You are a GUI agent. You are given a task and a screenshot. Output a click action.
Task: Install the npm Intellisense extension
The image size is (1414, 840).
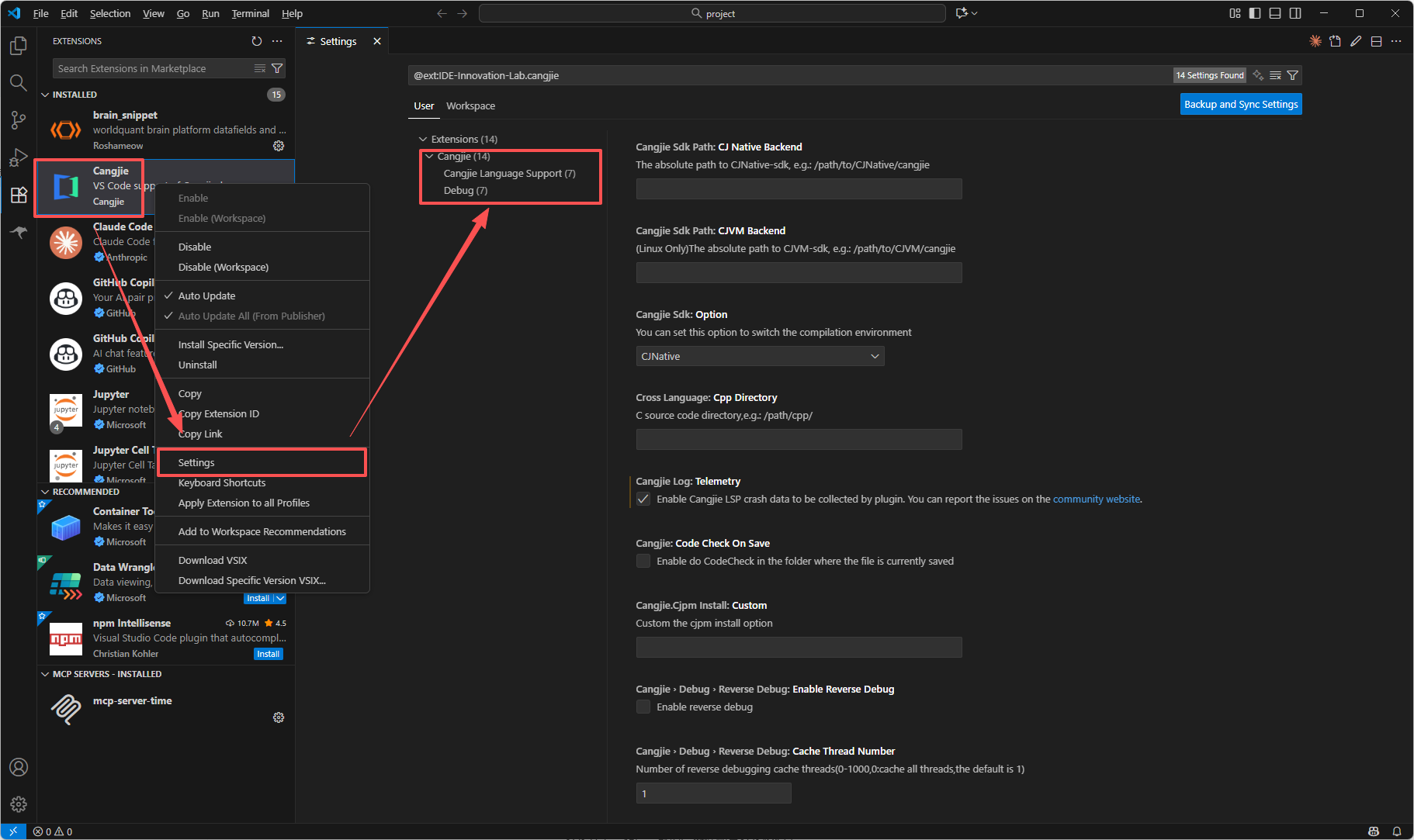(269, 654)
